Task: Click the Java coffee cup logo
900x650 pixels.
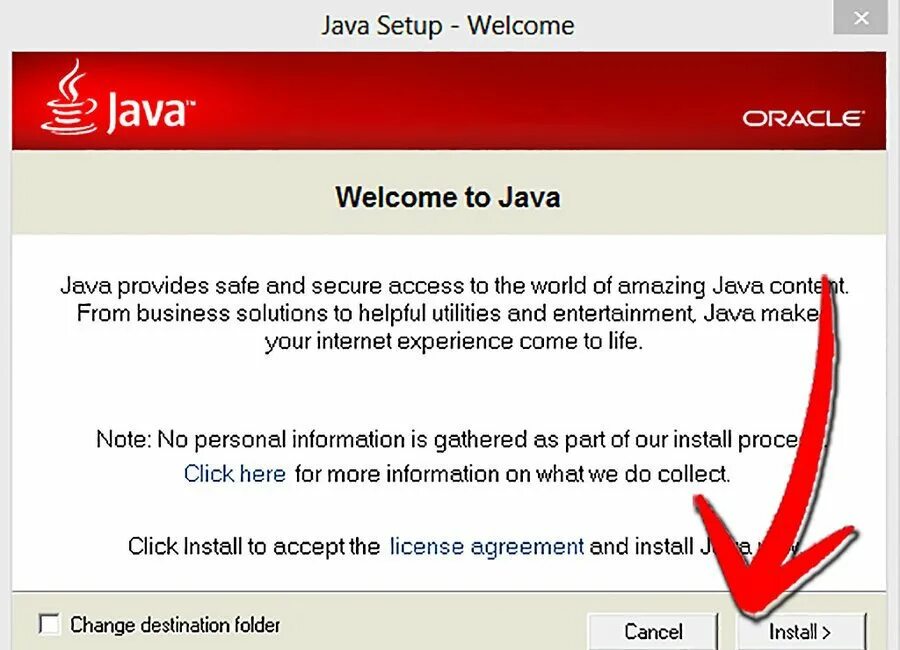Action: click(69, 98)
